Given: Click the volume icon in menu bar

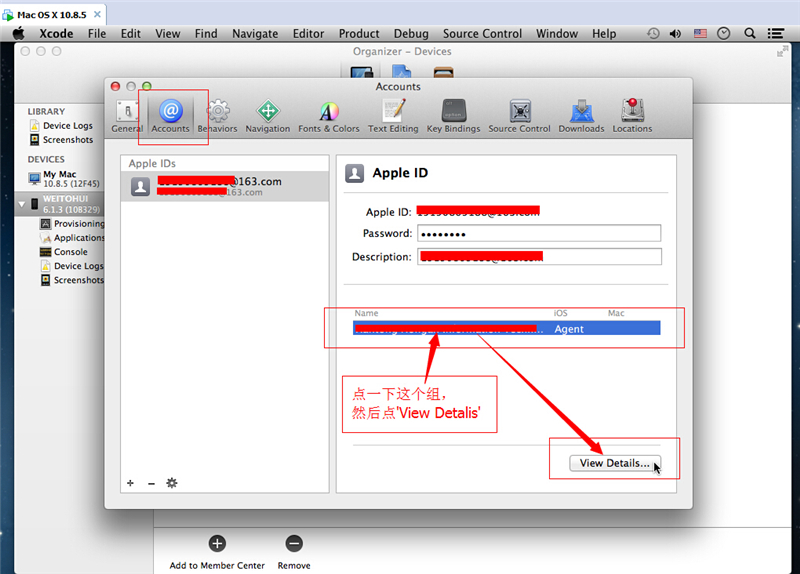Looking at the screenshot, I should pos(676,34).
